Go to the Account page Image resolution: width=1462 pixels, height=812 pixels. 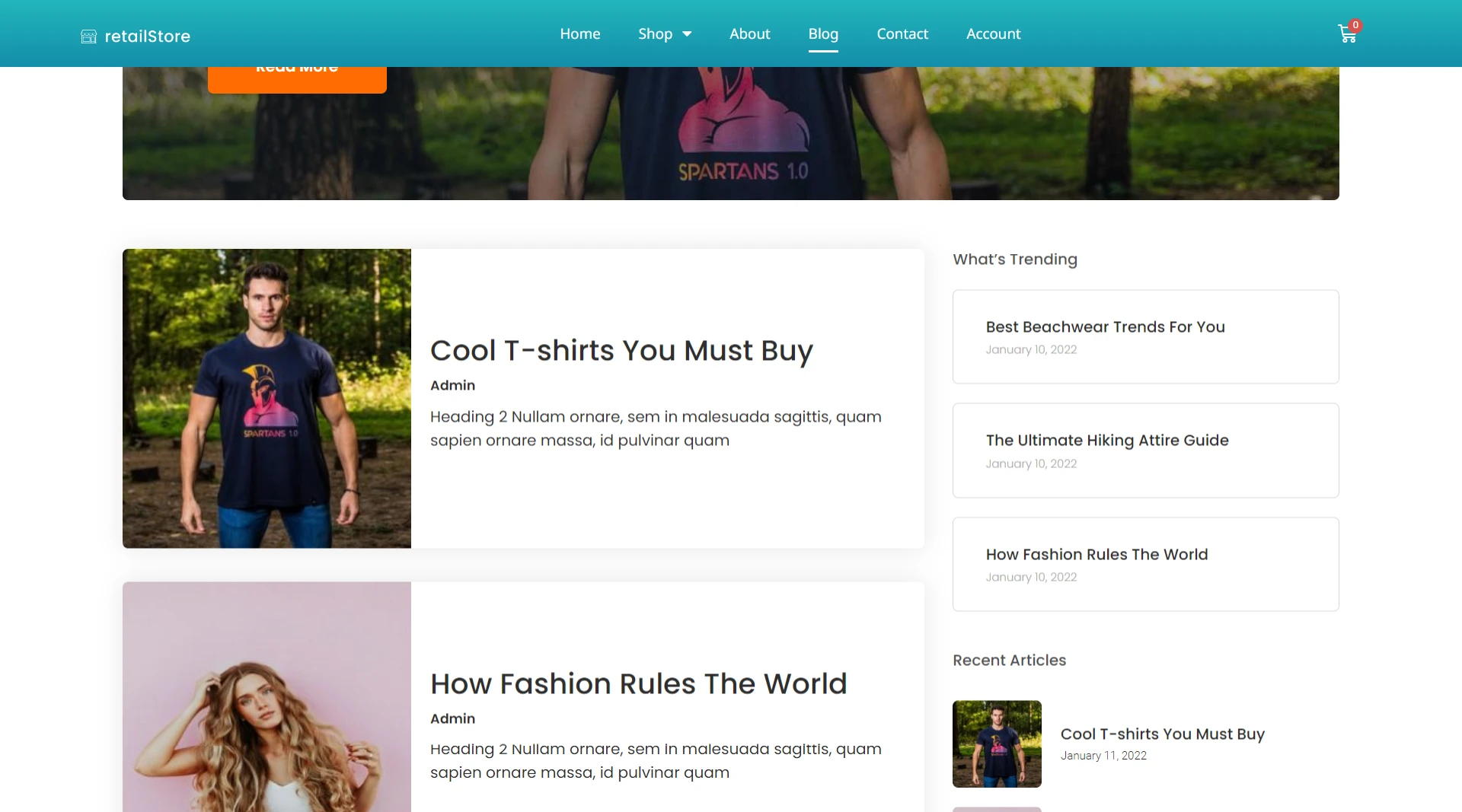993,33
